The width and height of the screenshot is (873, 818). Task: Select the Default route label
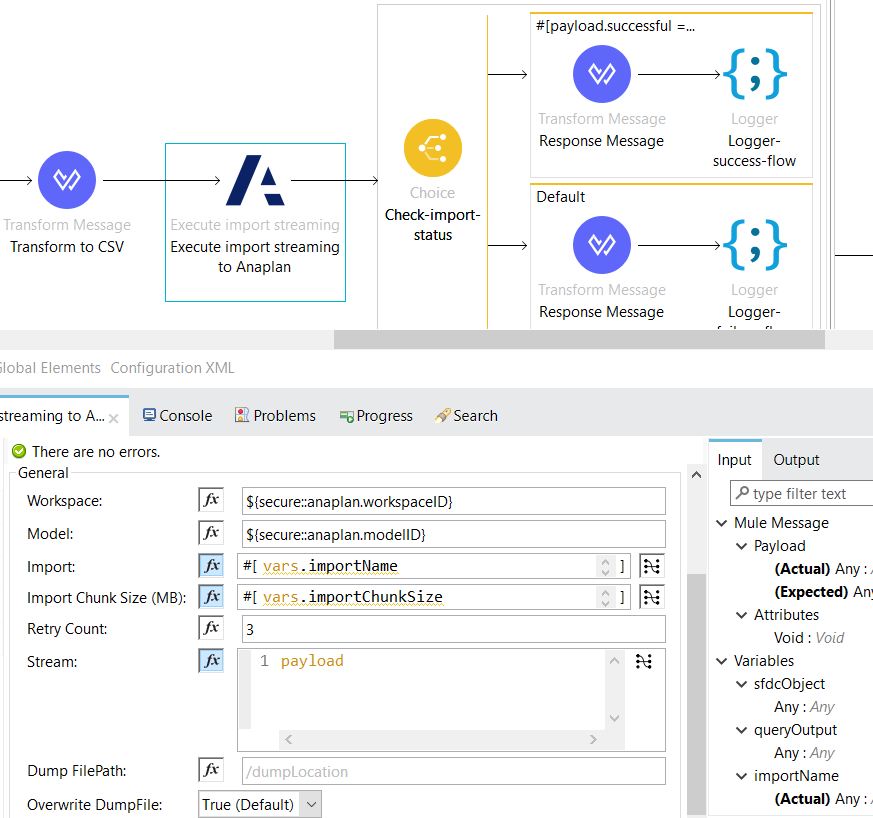(x=560, y=197)
